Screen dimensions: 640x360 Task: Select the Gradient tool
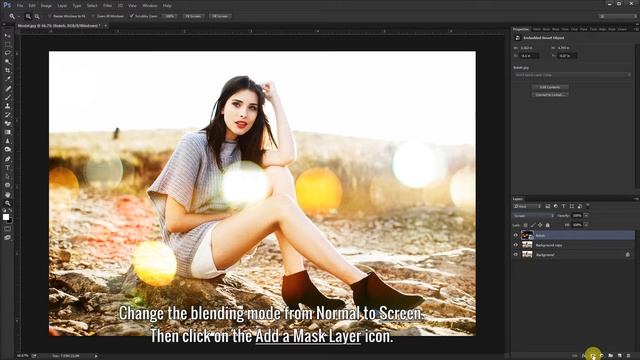point(7,132)
